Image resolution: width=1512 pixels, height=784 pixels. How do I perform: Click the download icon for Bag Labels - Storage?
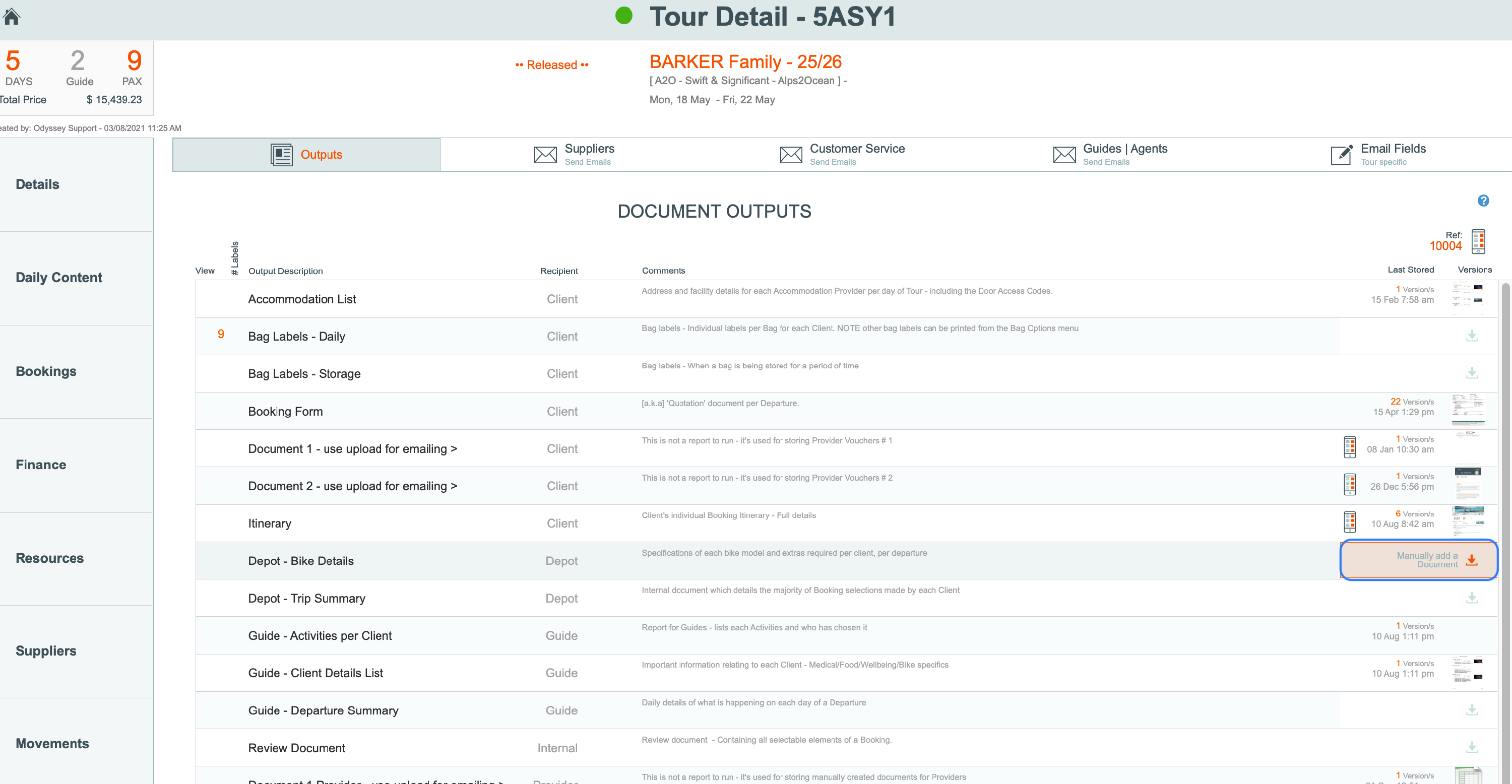coord(1472,373)
